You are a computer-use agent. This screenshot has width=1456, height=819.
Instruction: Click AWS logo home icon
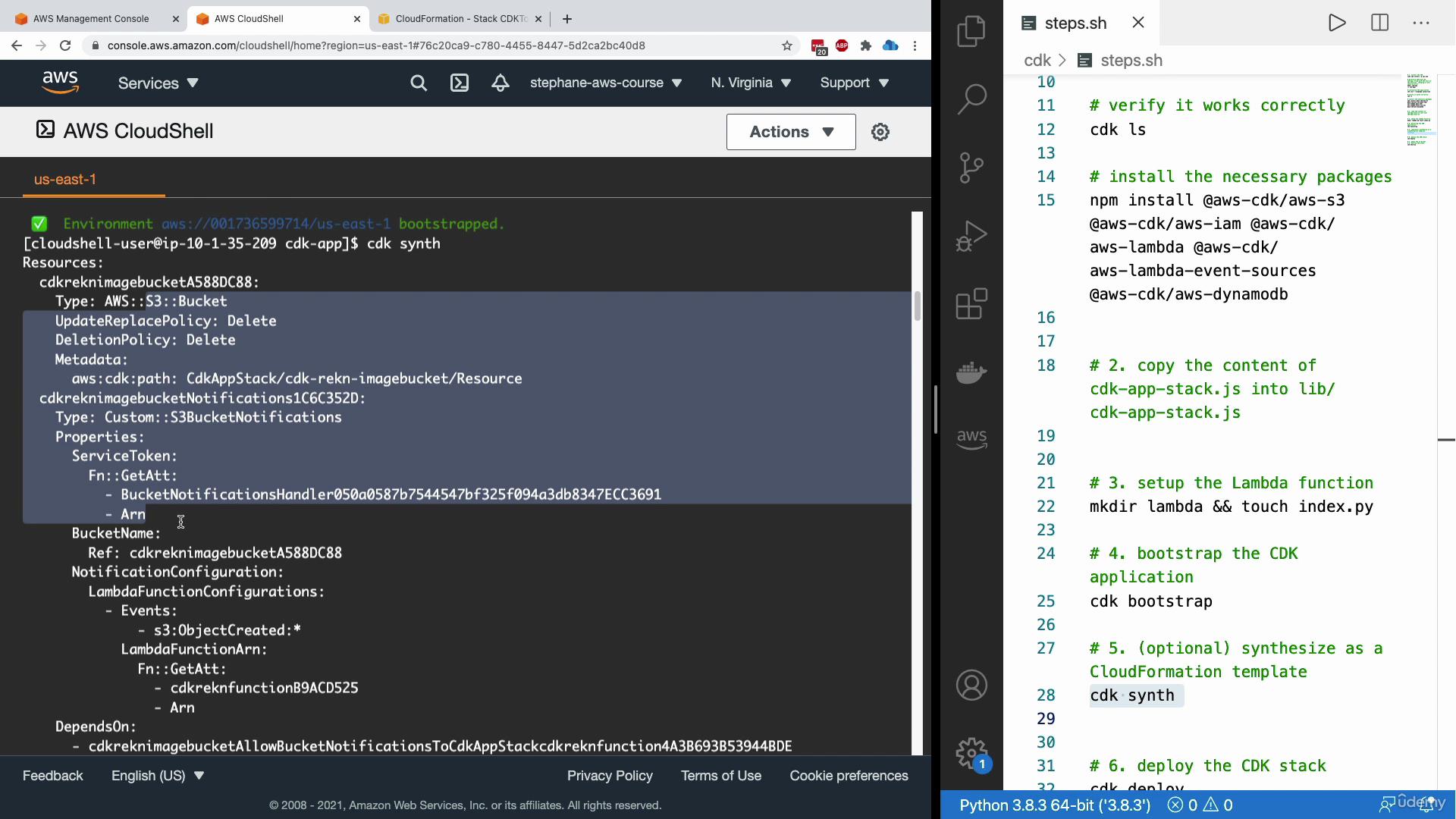(x=60, y=83)
